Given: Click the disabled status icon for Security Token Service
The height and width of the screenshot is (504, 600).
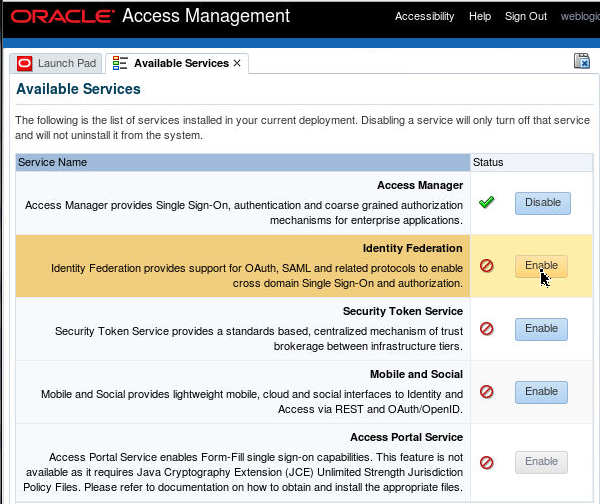Looking at the screenshot, I should pyautogui.click(x=487, y=328).
